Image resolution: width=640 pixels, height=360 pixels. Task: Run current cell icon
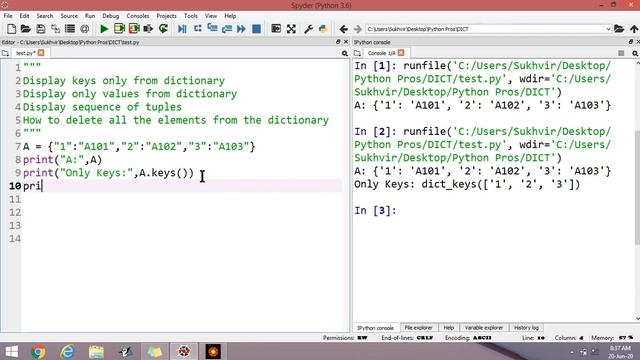coord(119,29)
